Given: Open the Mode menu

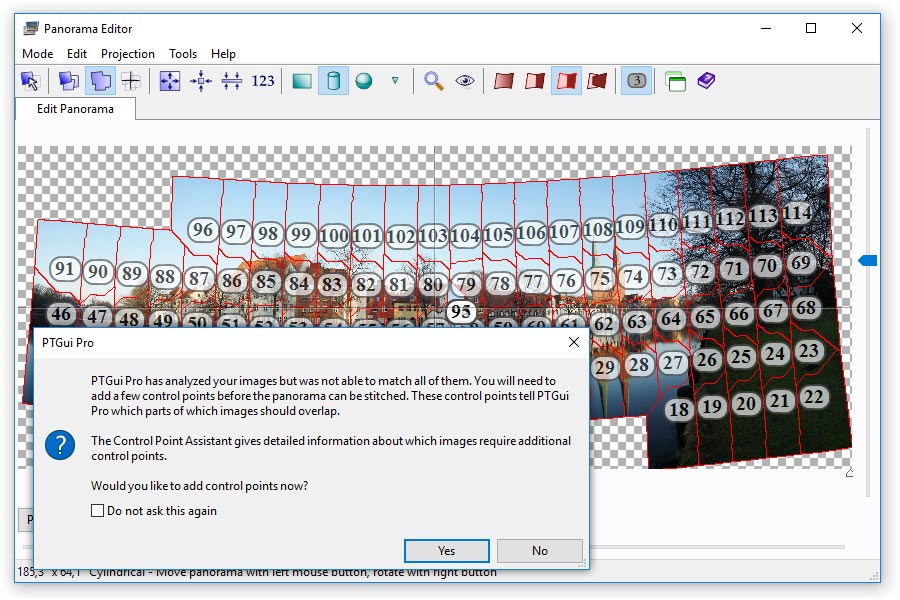Looking at the screenshot, I should [37, 53].
